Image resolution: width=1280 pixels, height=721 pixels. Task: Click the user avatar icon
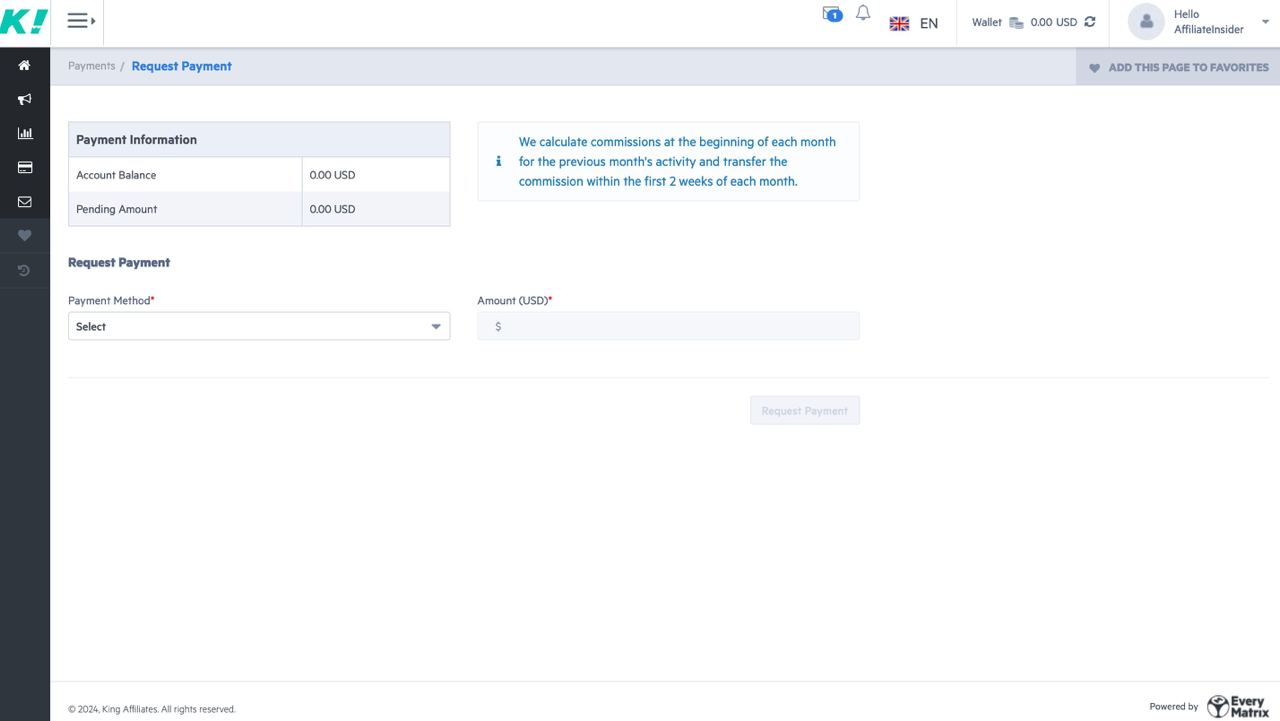(1146, 22)
